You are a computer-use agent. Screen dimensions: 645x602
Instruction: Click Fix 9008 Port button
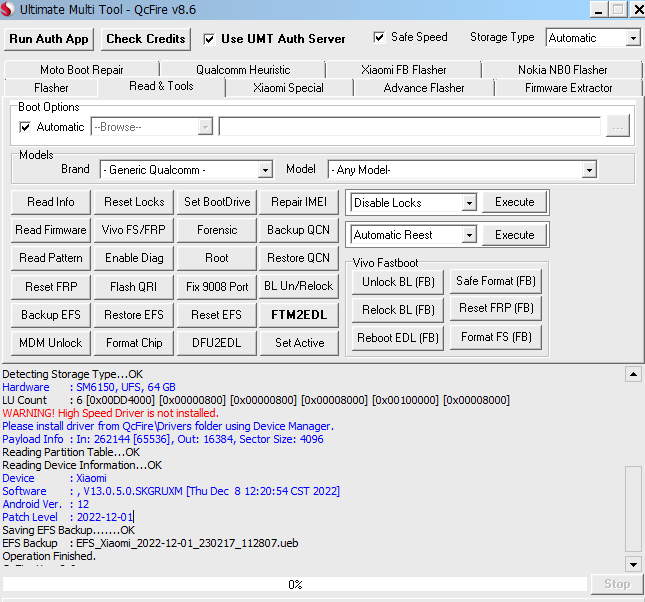pos(217,286)
